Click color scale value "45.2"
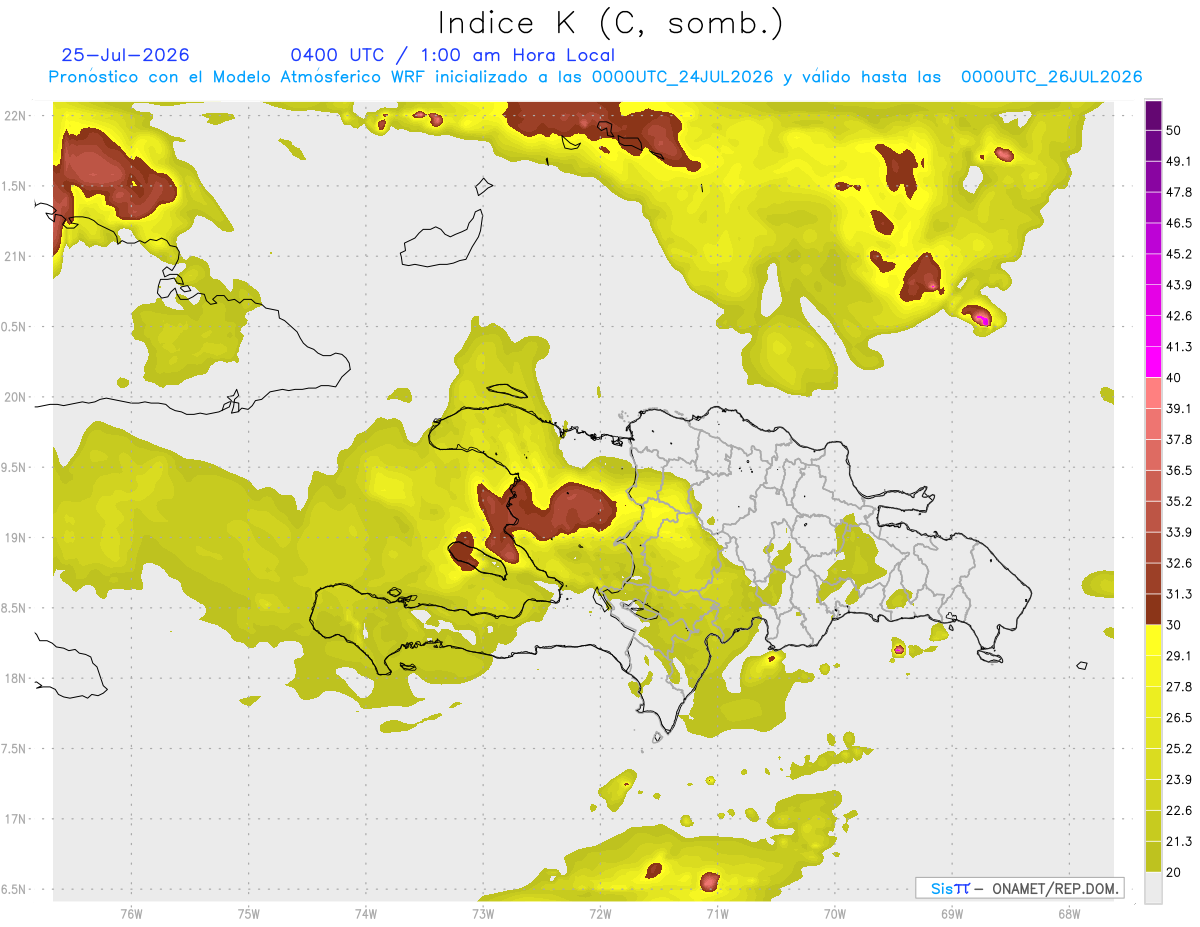The width and height of the screenshot is (1200, 927). (x=1179, y=254)
